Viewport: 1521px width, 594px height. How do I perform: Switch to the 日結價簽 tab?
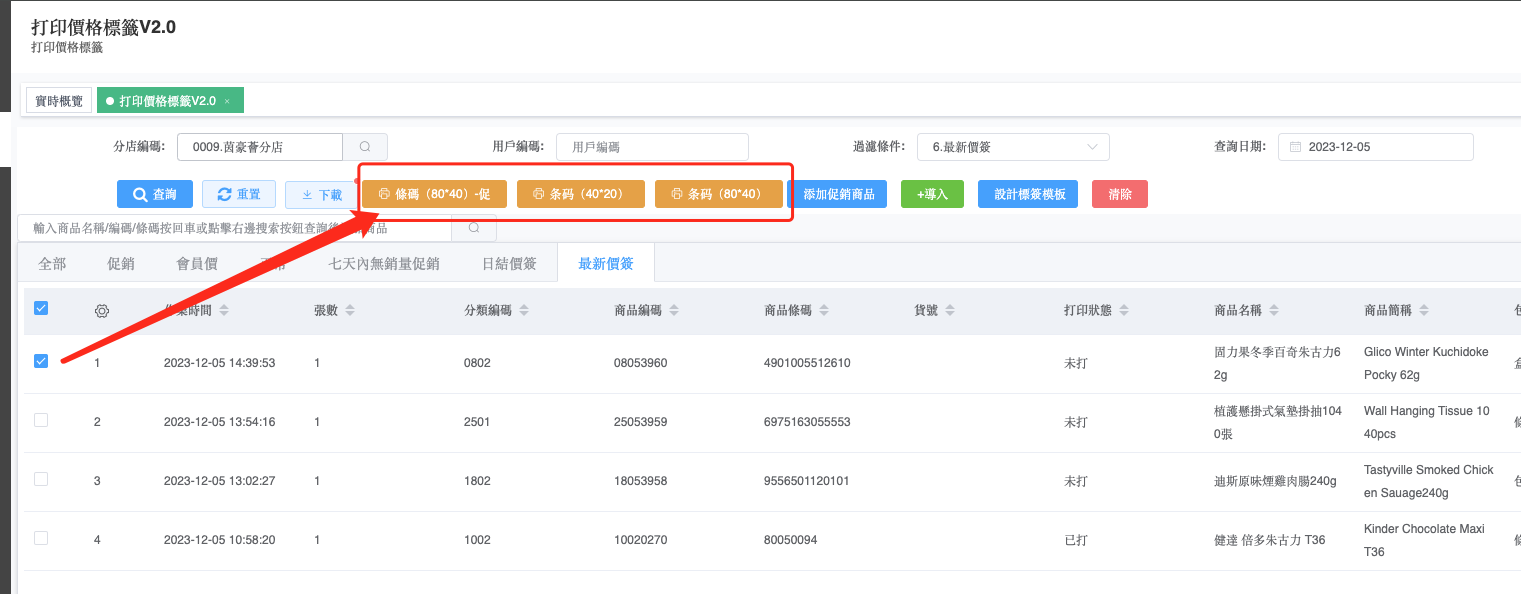pos(509,264)
